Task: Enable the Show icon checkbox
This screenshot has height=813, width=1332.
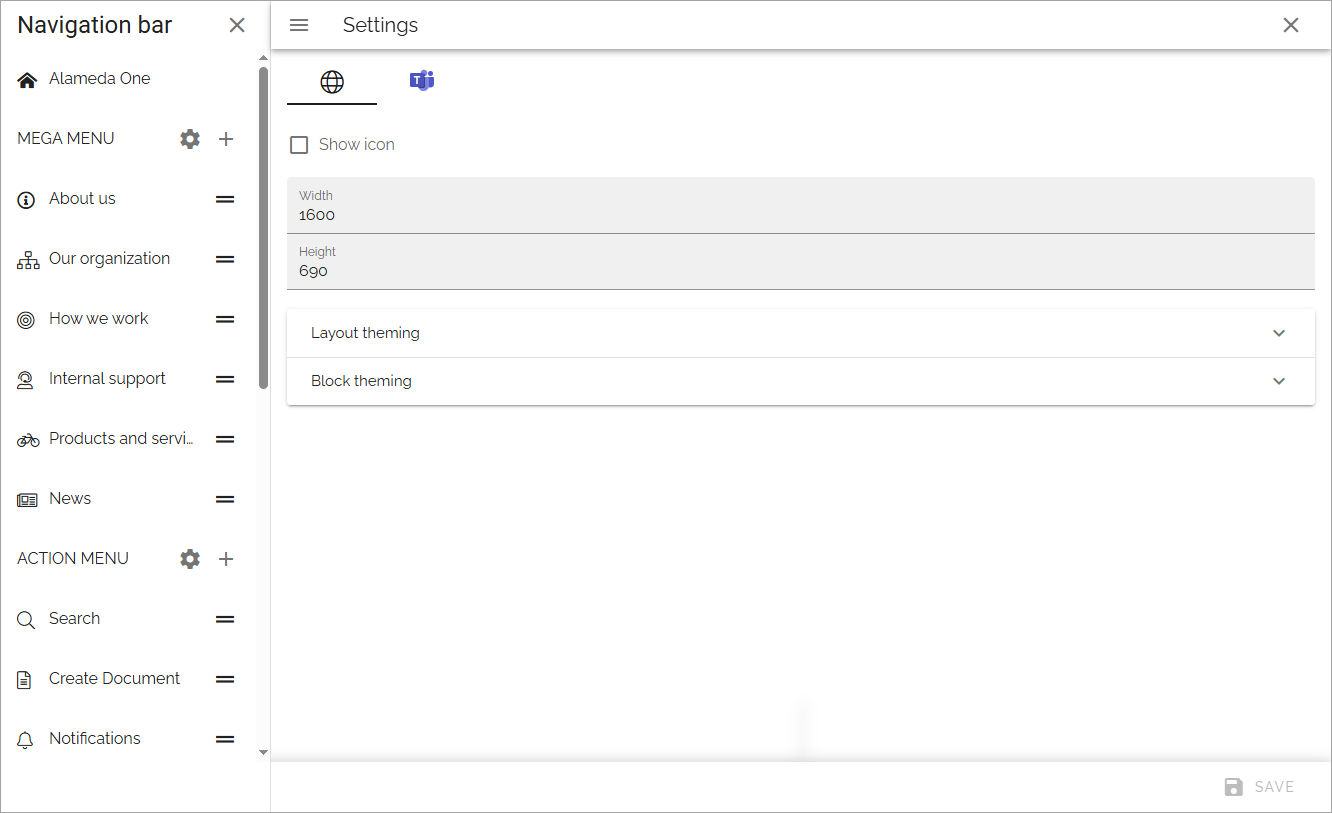Action: (x=299, y=145)
